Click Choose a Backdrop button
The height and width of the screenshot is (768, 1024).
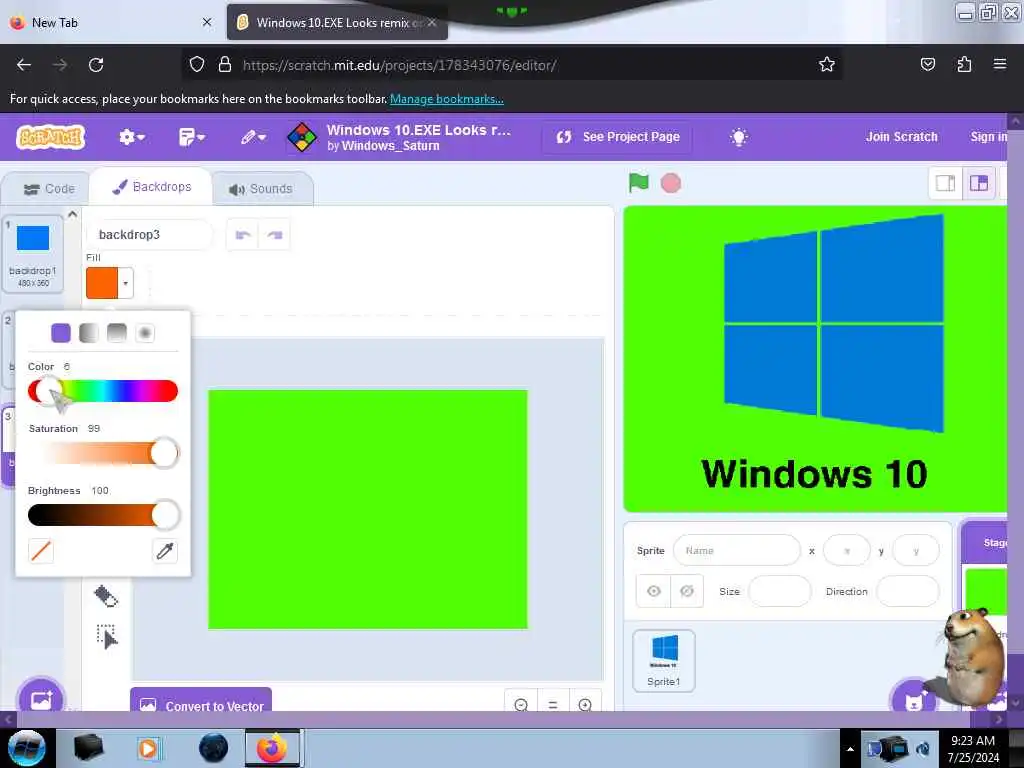coord(41,697)
